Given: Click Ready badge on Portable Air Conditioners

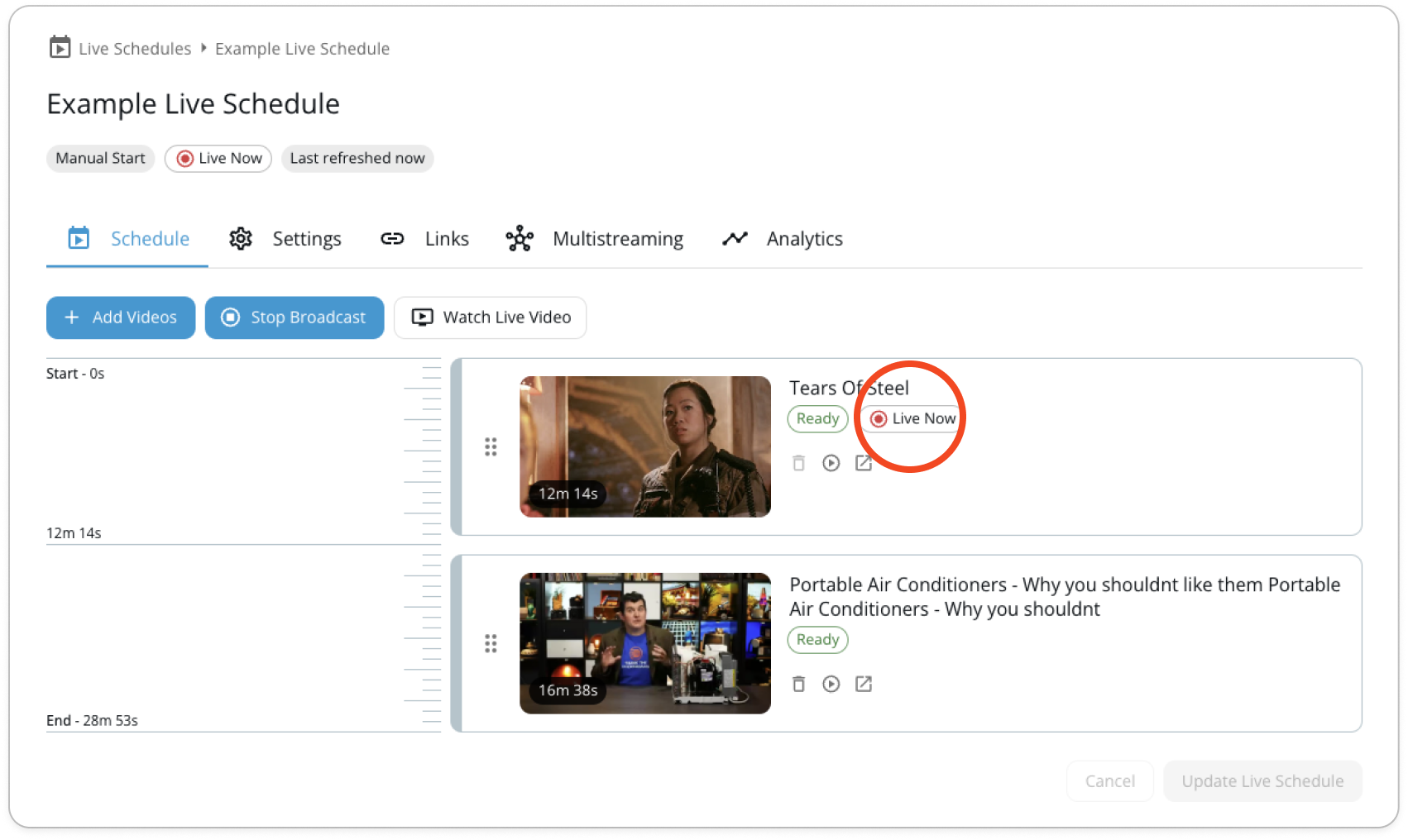Looking at the screenshot, I should (817, 639).
